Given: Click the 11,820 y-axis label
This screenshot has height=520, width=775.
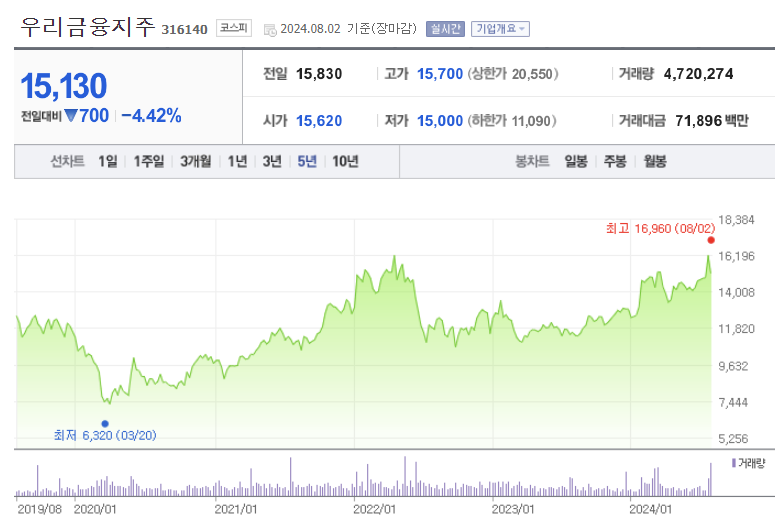Looking at the screenshot, I should (x=736, y=329).
